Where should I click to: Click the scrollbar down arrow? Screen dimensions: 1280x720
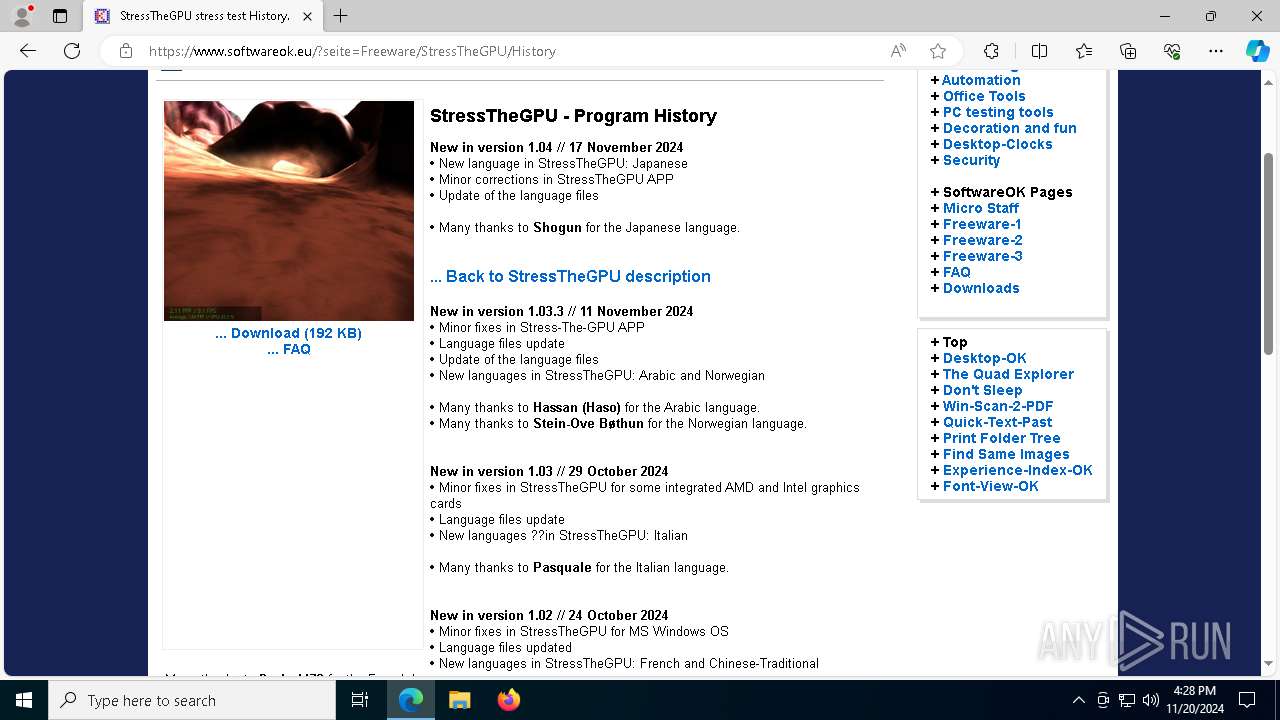(x=1269, y=664)
